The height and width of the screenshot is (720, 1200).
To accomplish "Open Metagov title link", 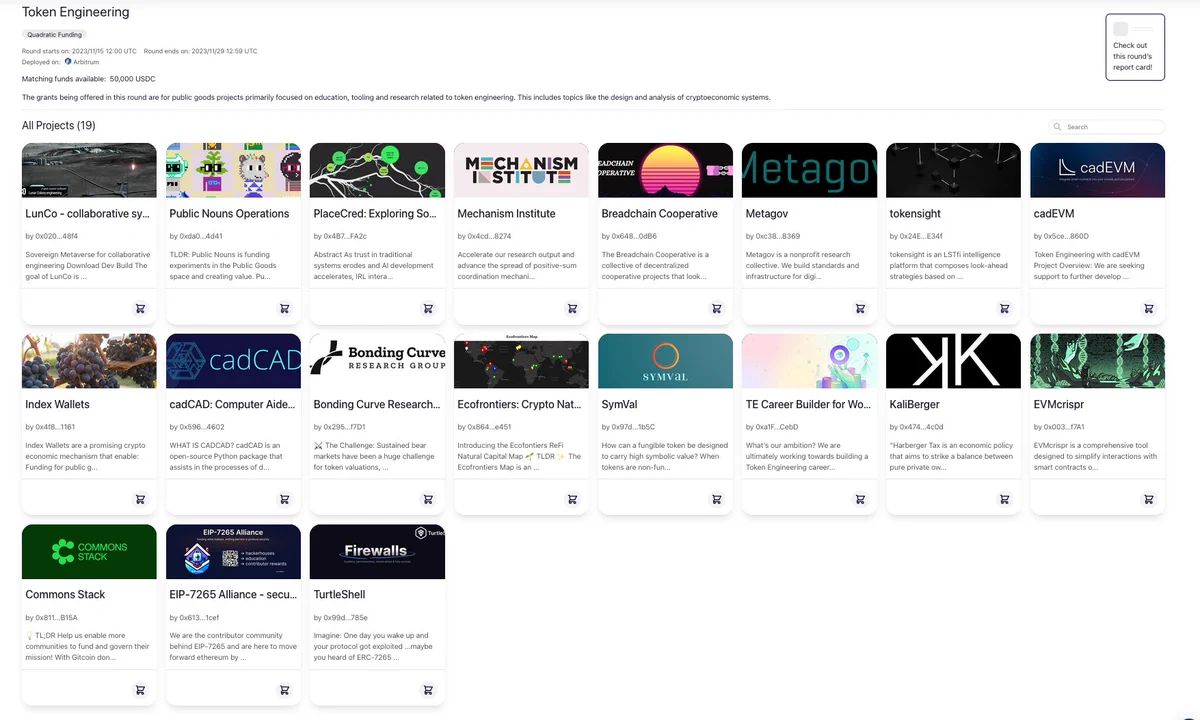I will 766,214.
